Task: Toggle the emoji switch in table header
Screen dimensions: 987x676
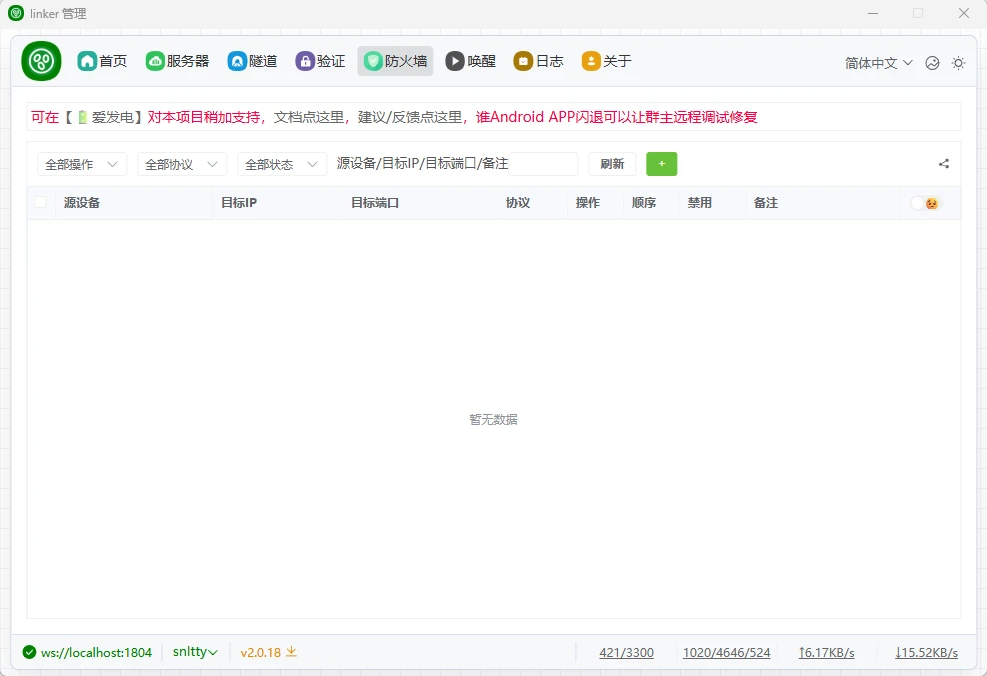Action: pyautogui.click(x=925, y=203)
